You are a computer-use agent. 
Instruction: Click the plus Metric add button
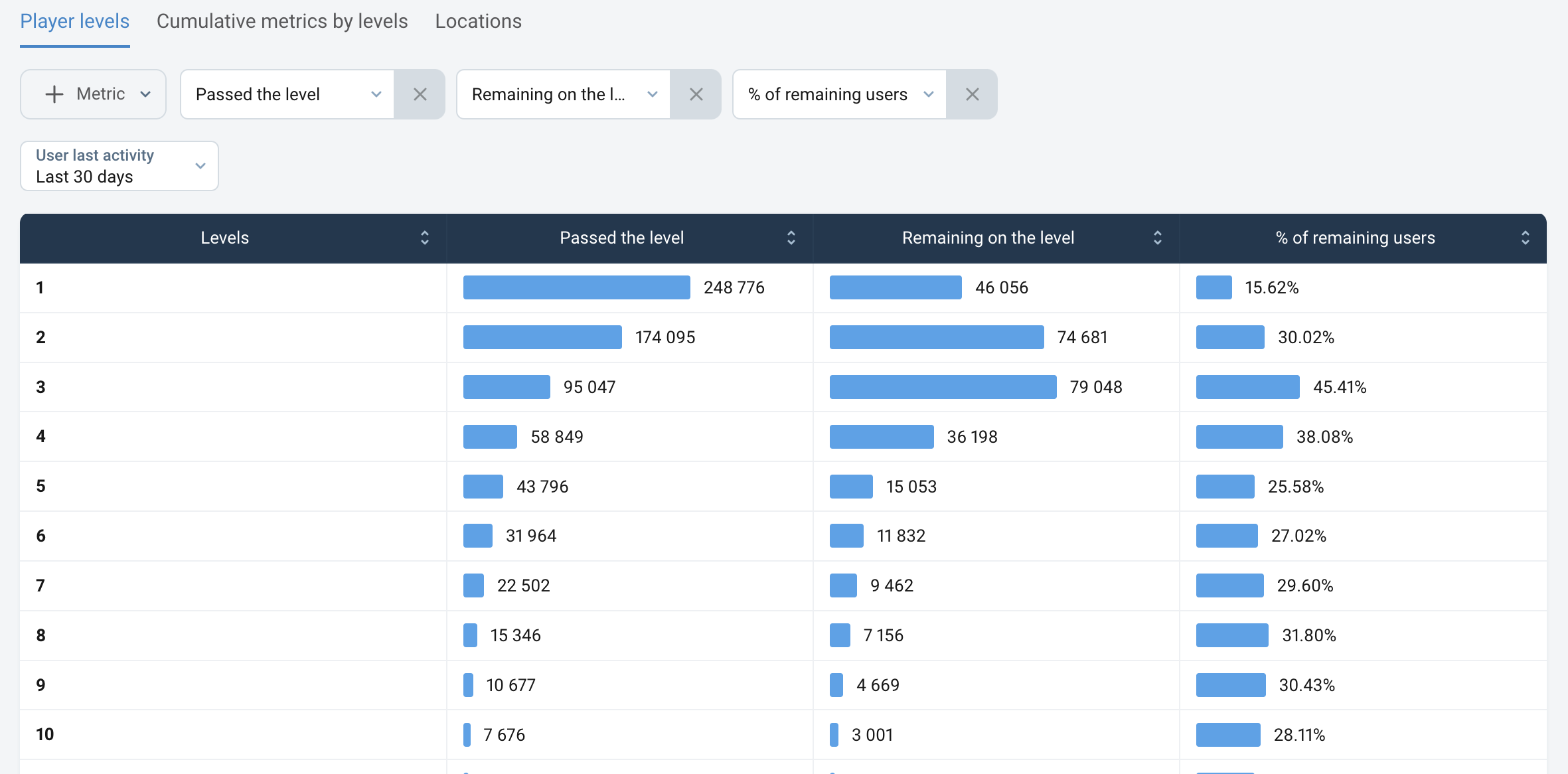pos(93,94)
